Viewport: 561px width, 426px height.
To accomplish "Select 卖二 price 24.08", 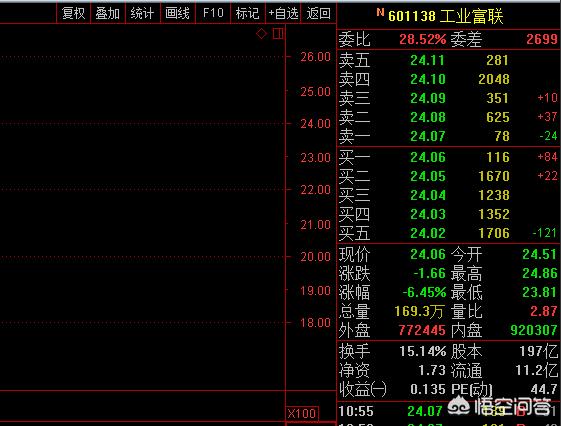I will click(x=428, y=117).
